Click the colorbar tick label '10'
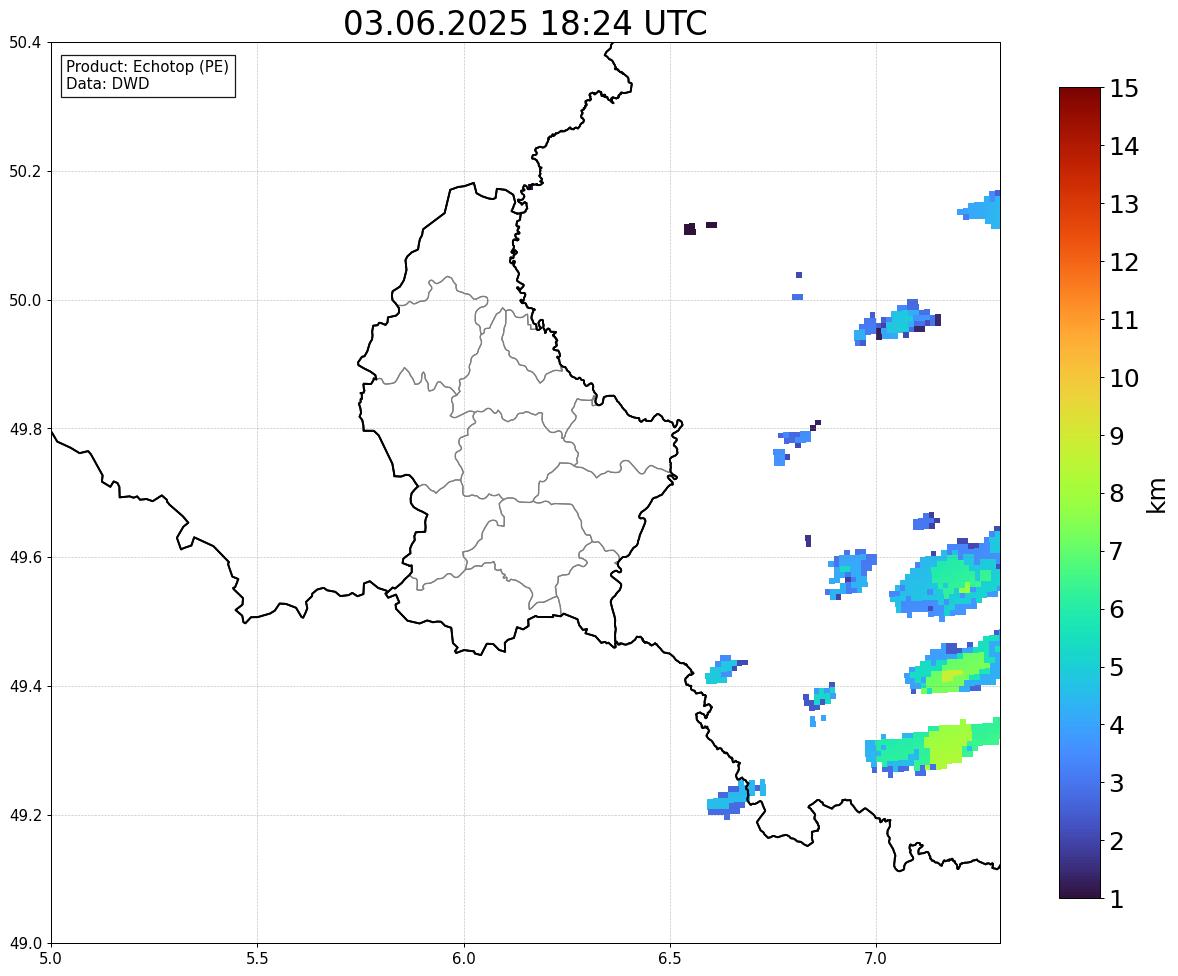This screenshot has height=976, width=1178. click(1124, 378)
